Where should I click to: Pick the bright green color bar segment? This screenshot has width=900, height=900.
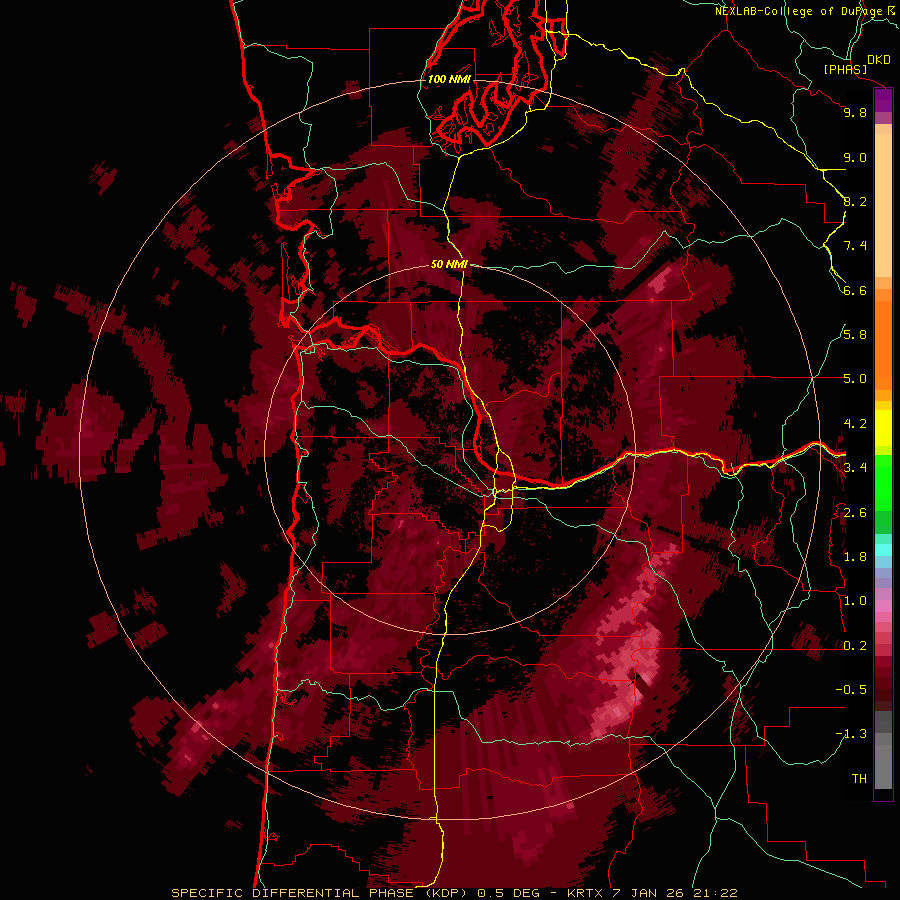pos(883,483)
